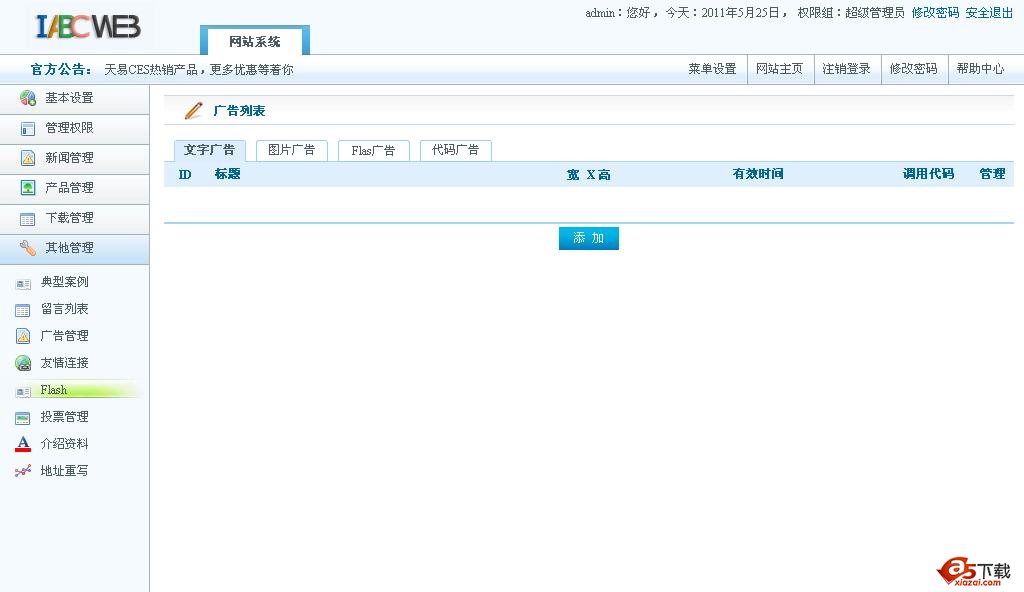Click the 添加 button
This screenshot has width=1024, height=592.
click(x=588, y=238)
